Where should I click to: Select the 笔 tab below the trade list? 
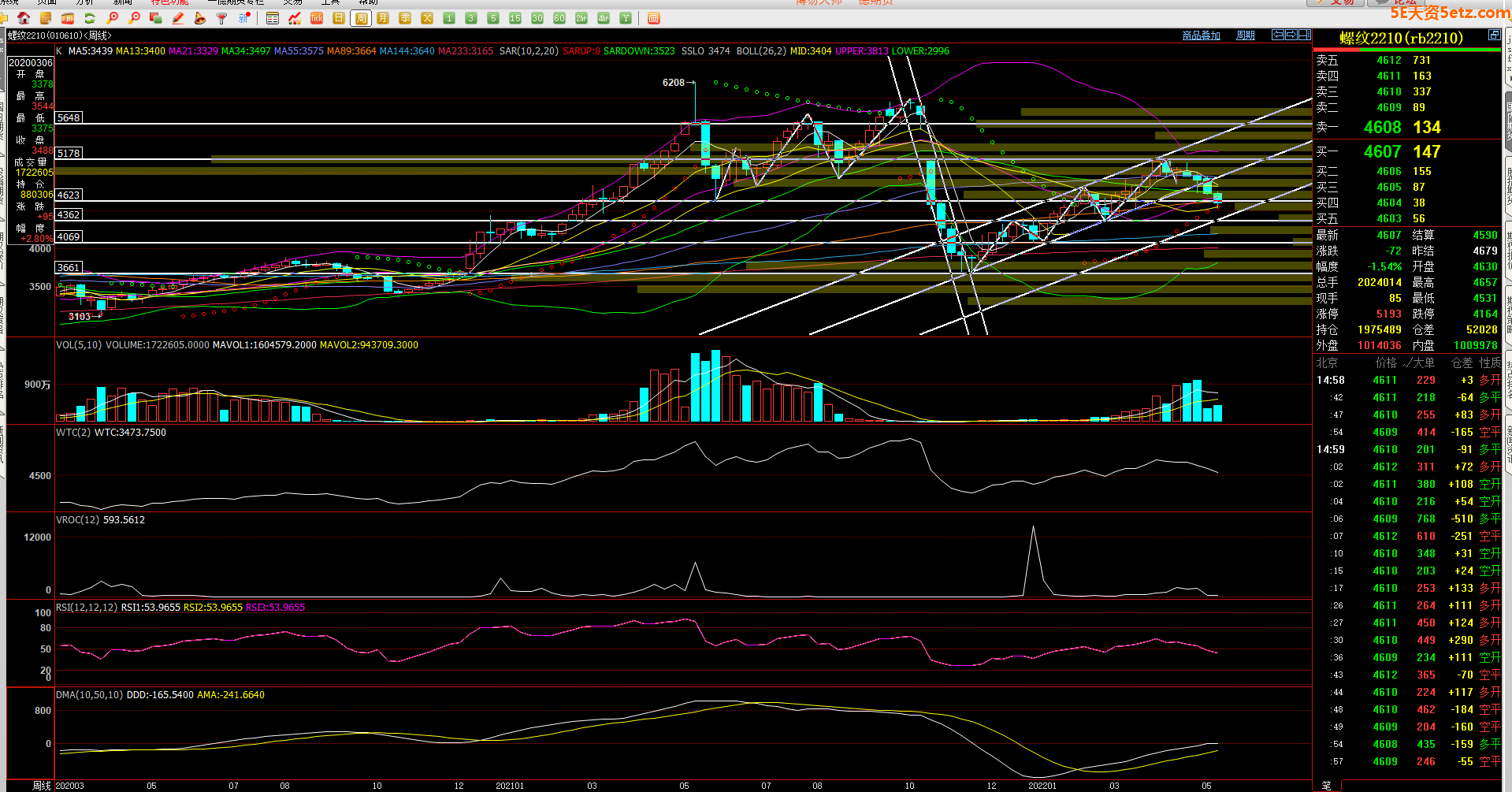[x=1326, y=786]
